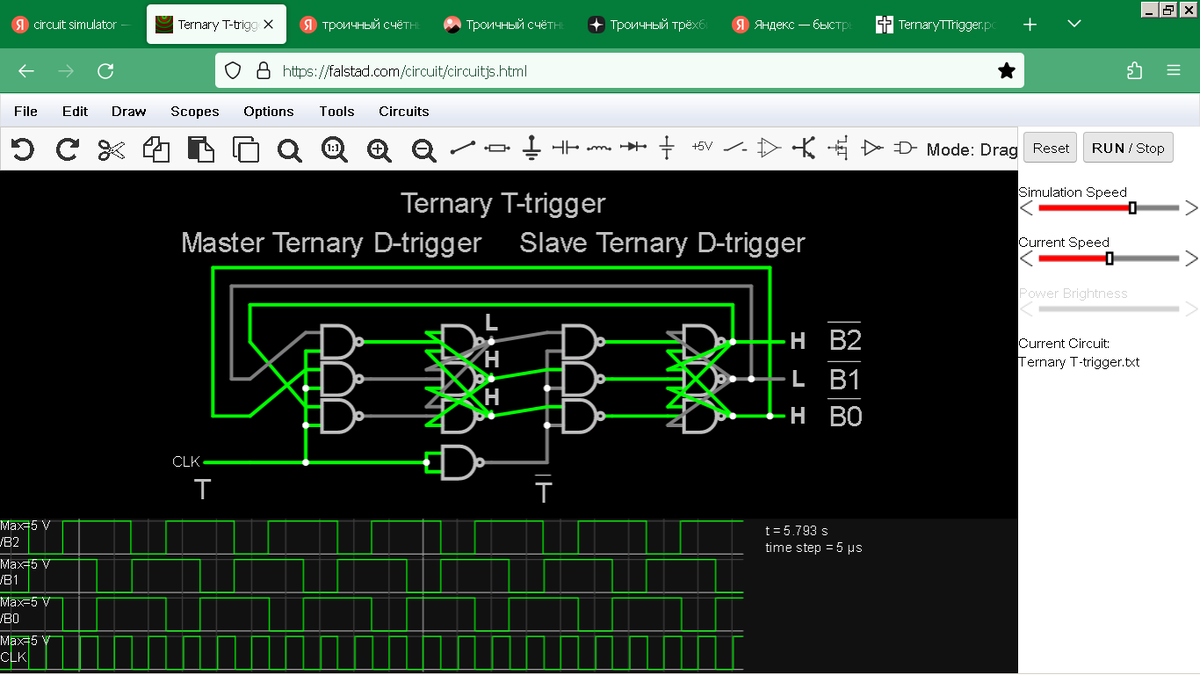Select the MOSFET component tool
This screenshot has width=1200, height=675.
(x=838, y=148)
